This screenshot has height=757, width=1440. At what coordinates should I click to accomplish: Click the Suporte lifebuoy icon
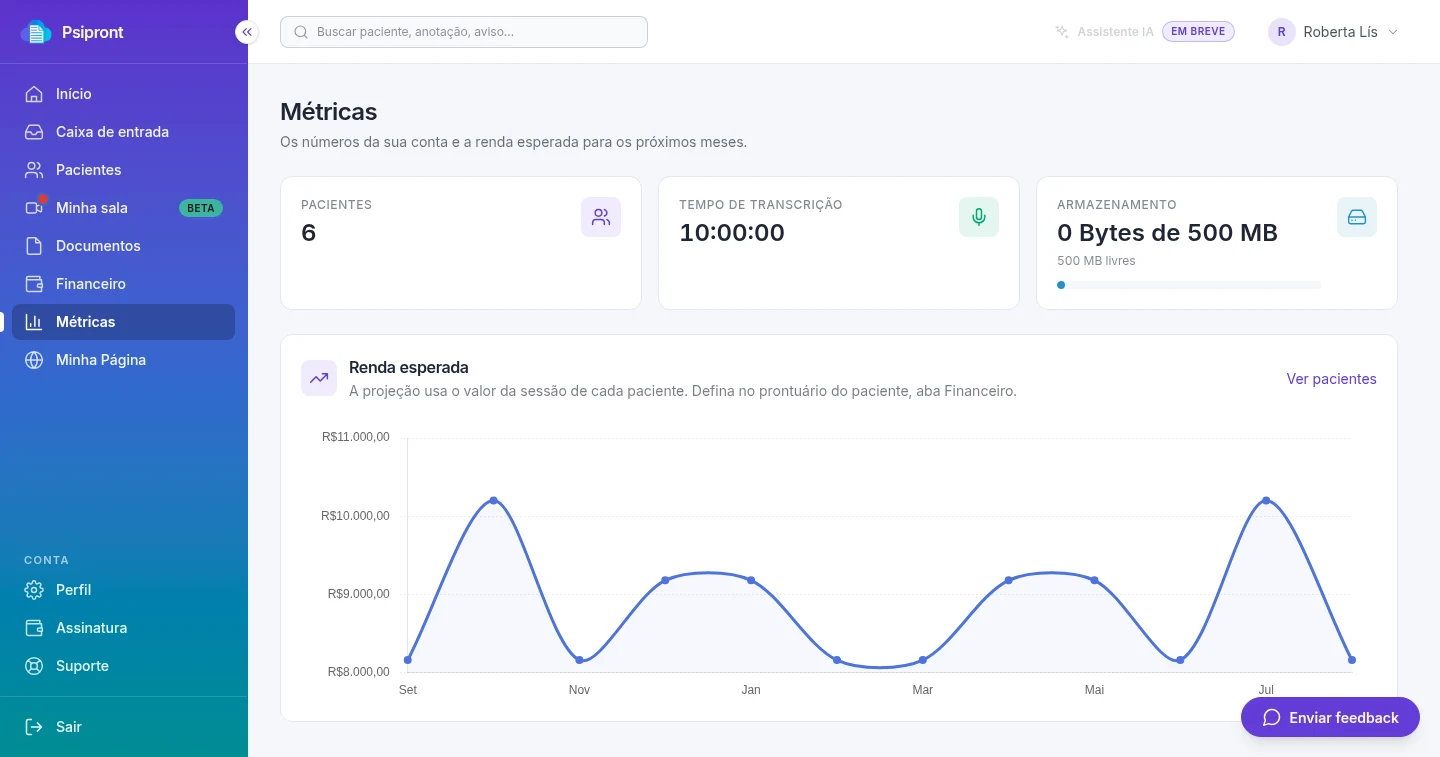click(x=34, y=666)
